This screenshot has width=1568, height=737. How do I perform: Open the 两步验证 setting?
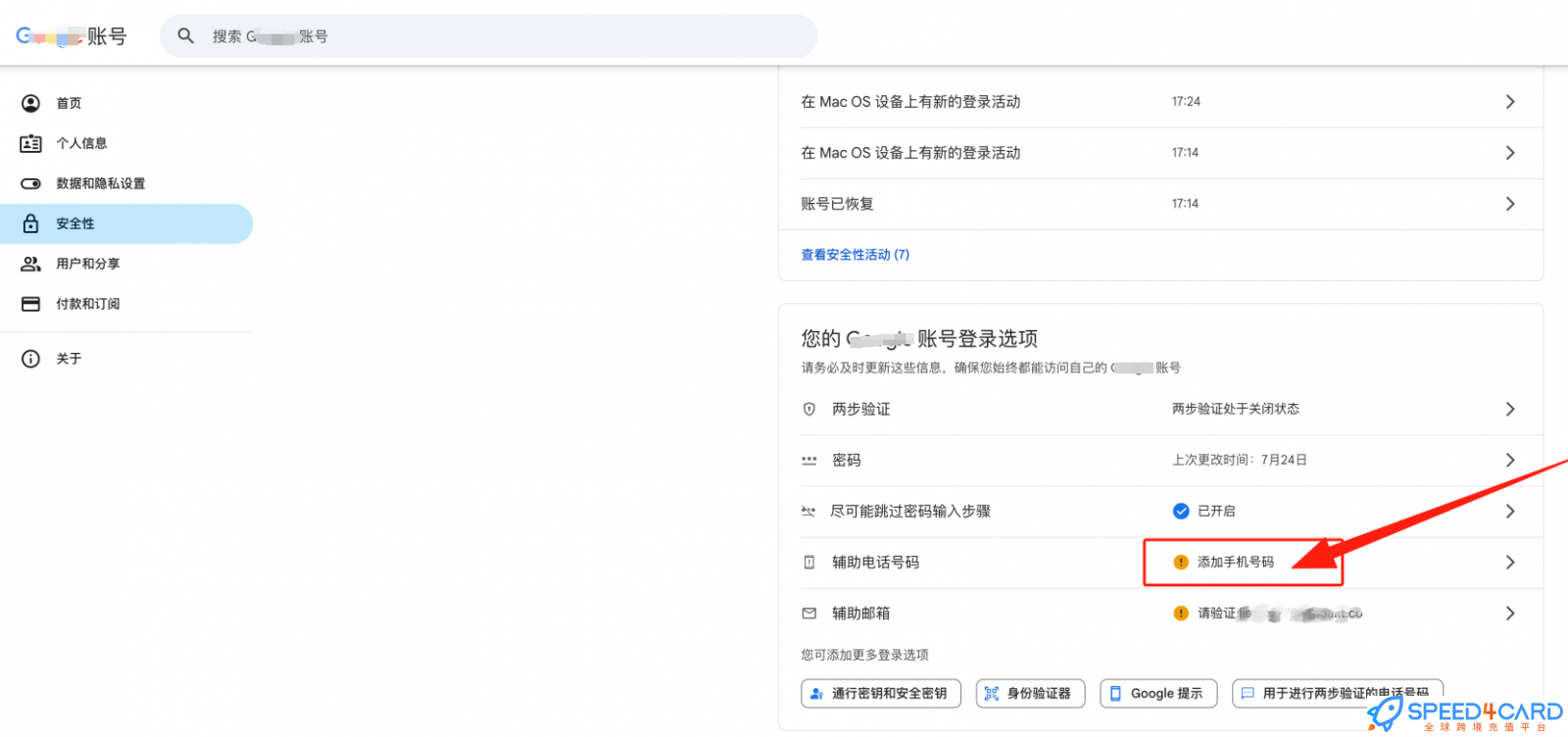coord(1160,409)
